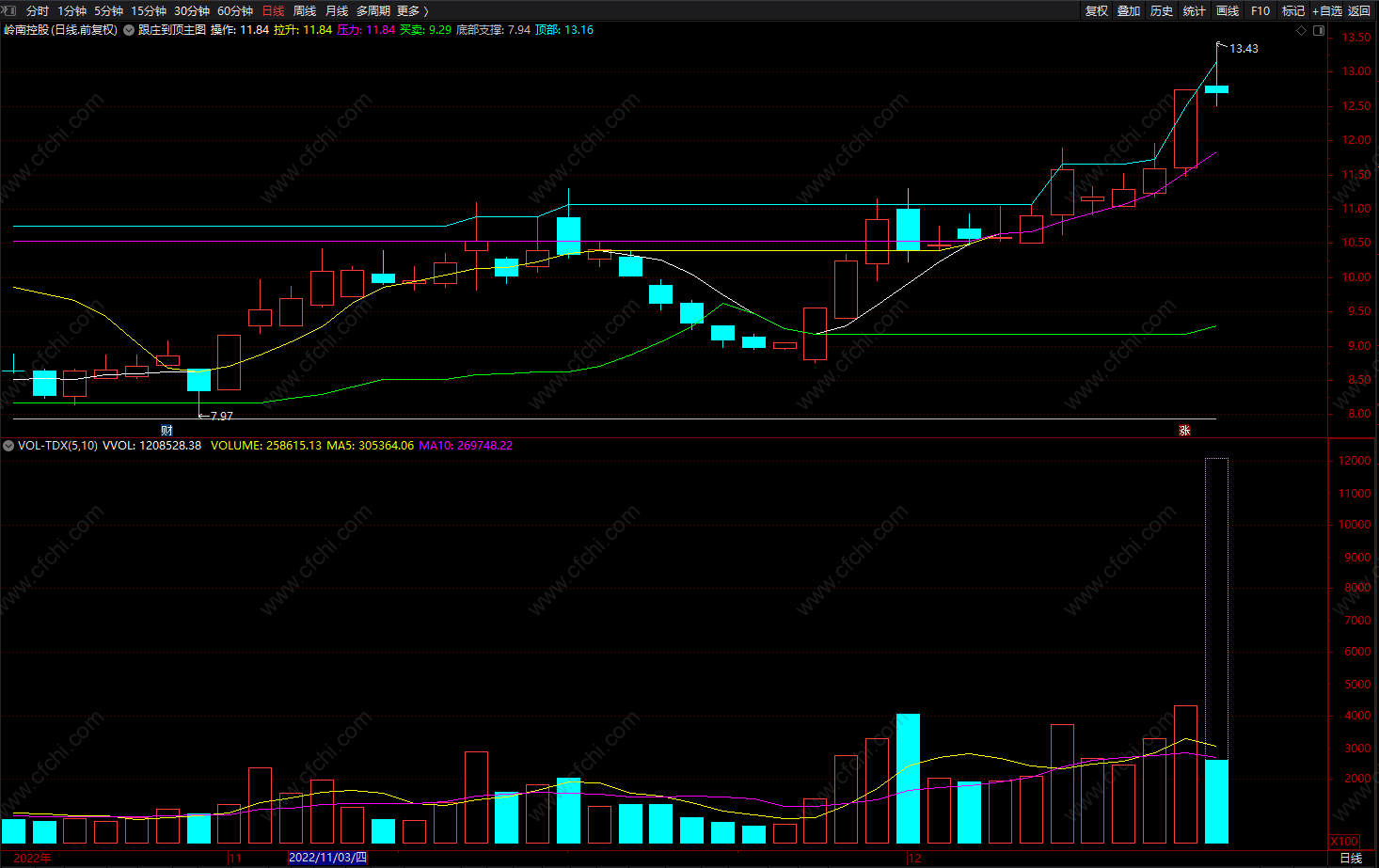The image size is (1379, 868).
Task: Click the X100 volume scale label
Action: click(1344, 841)
